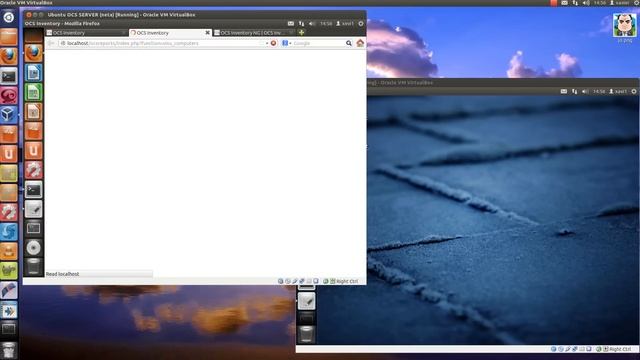Open host top panel network indicator
Screen dimensions: 640x360
click(575, 3)
